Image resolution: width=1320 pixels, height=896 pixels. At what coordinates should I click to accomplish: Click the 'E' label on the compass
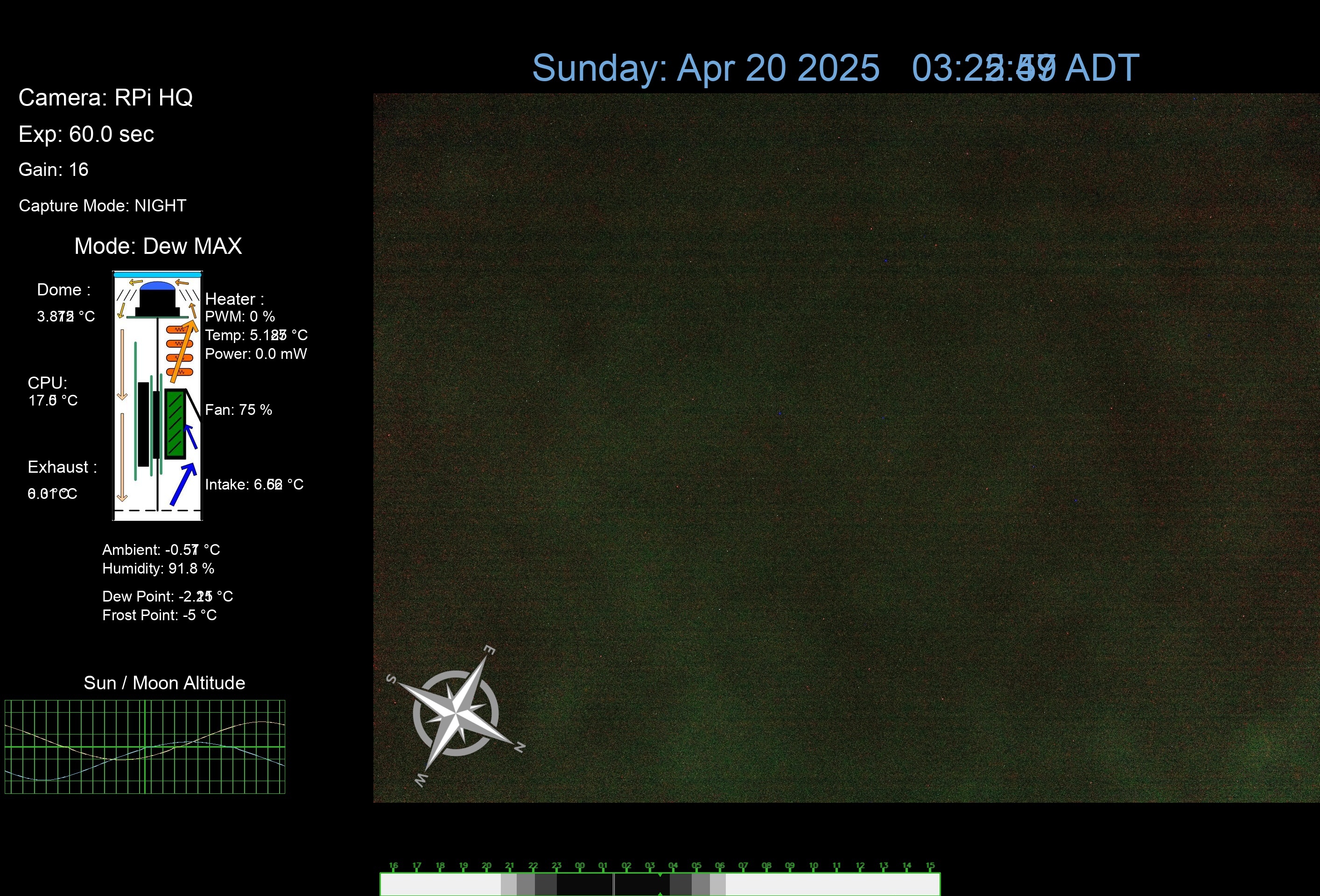click(x=489, y=650)
